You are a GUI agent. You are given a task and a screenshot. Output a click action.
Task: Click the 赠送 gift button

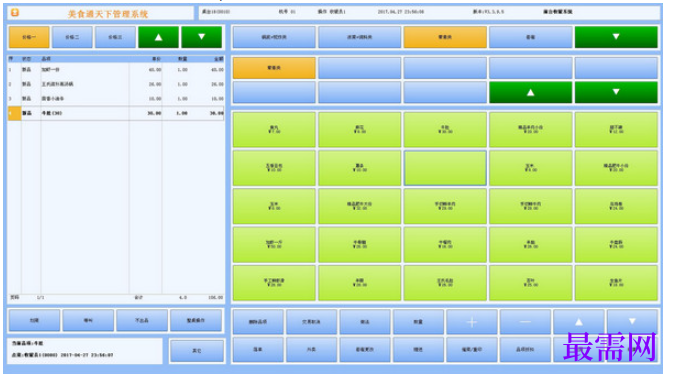click(418, 349)
